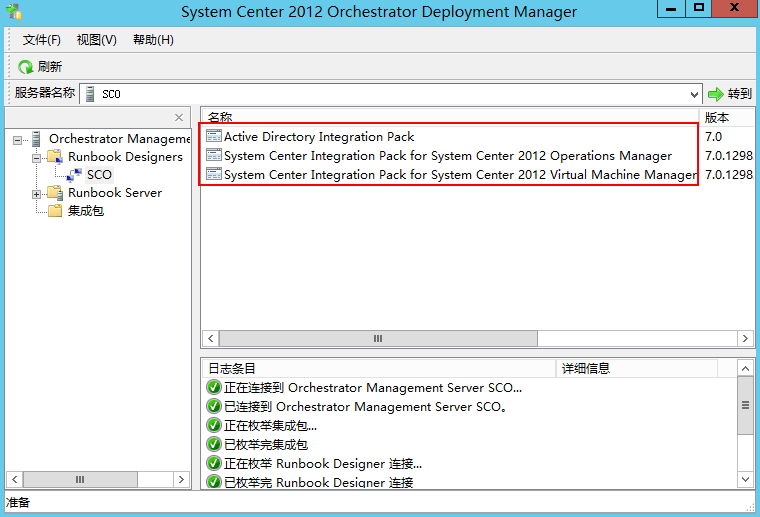The height and width of the screenshot is (517, 760).
Task: Collapse the Orchestrator Management root node
Action: [17, 141]
